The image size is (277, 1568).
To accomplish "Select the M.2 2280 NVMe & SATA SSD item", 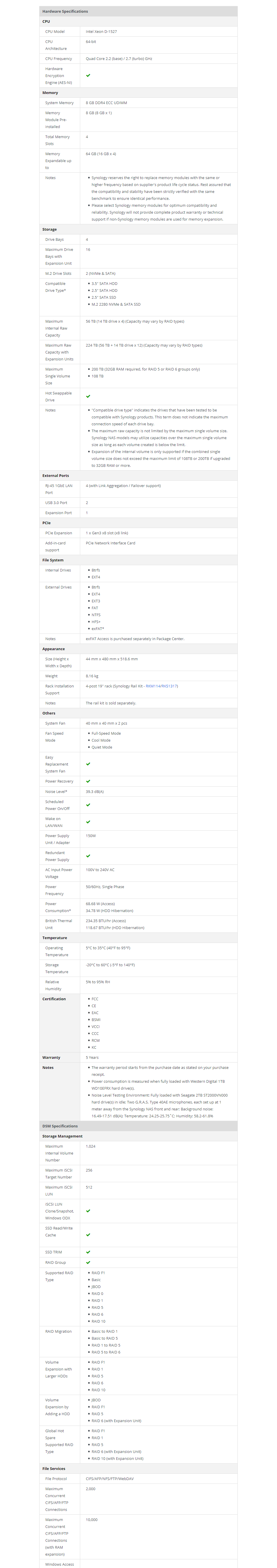I will click(x=116, y=304).
